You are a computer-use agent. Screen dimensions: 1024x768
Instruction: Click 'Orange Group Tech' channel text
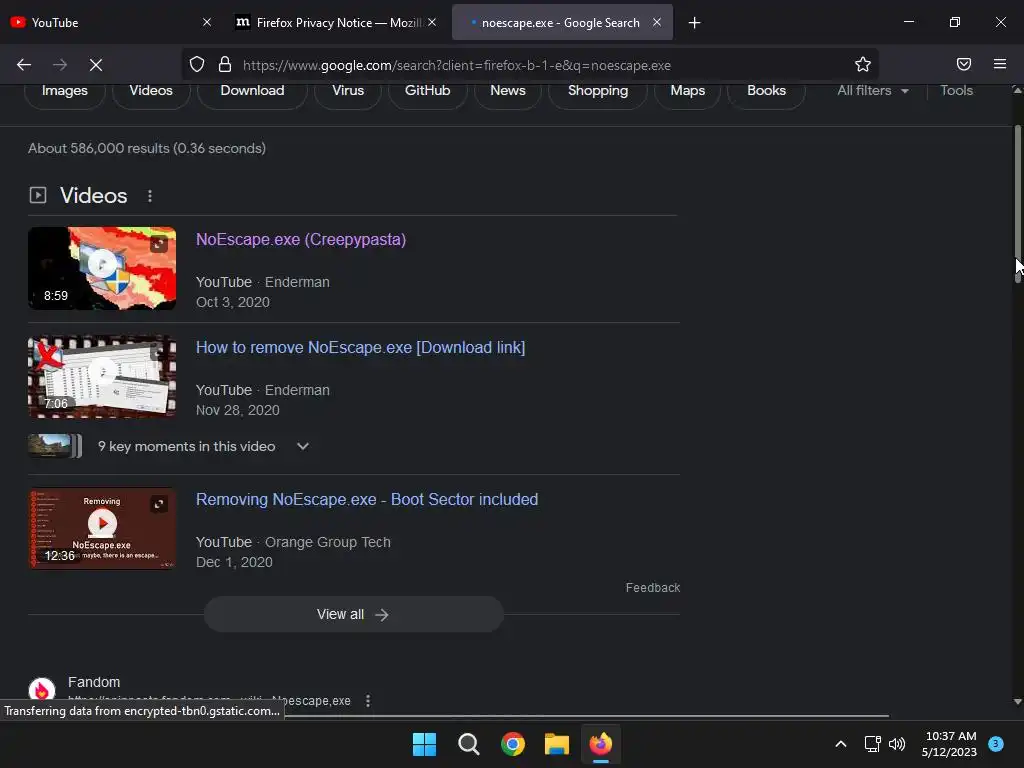click(328, 543)
